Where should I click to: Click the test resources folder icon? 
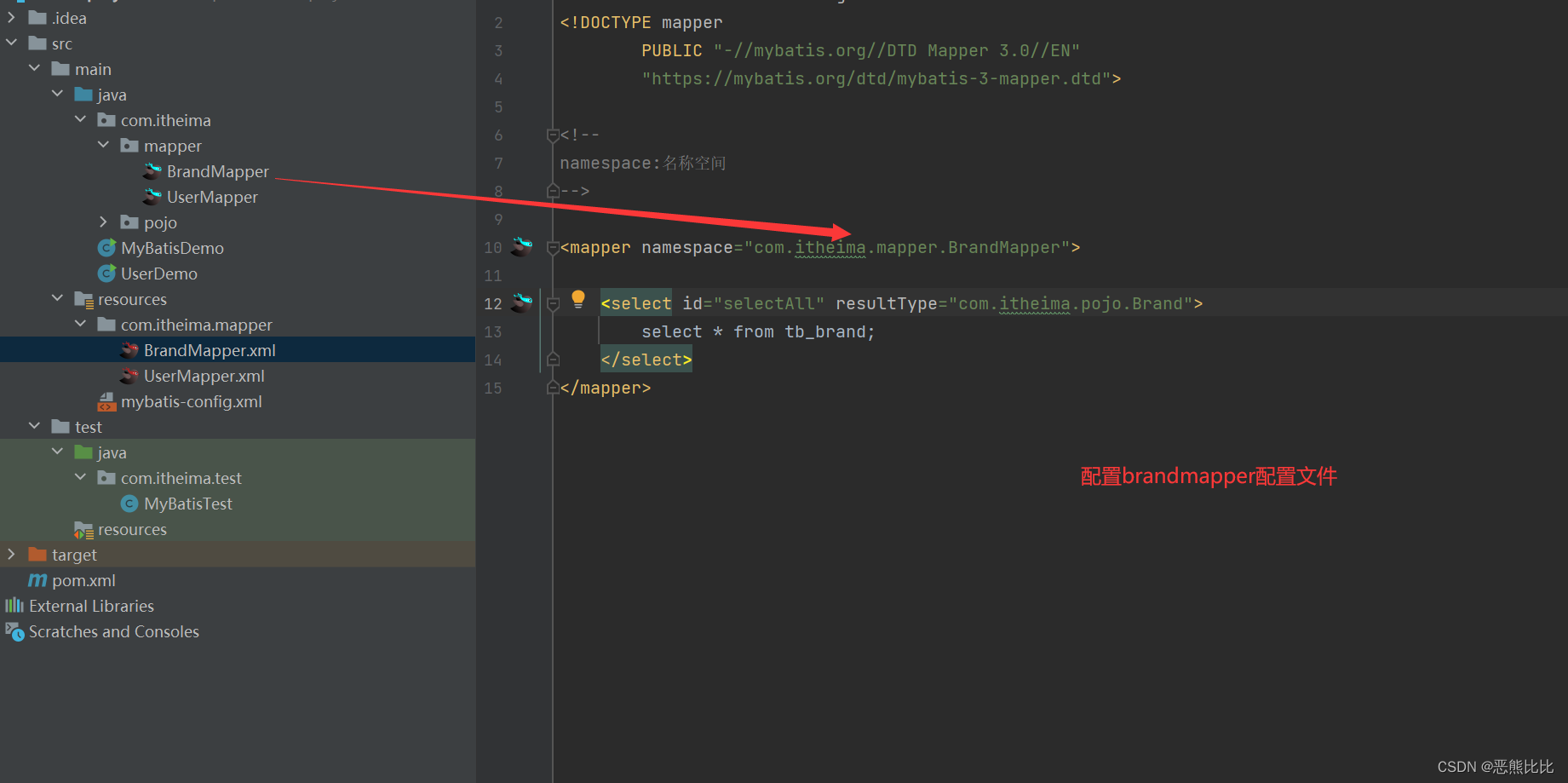tap(83, 530)
